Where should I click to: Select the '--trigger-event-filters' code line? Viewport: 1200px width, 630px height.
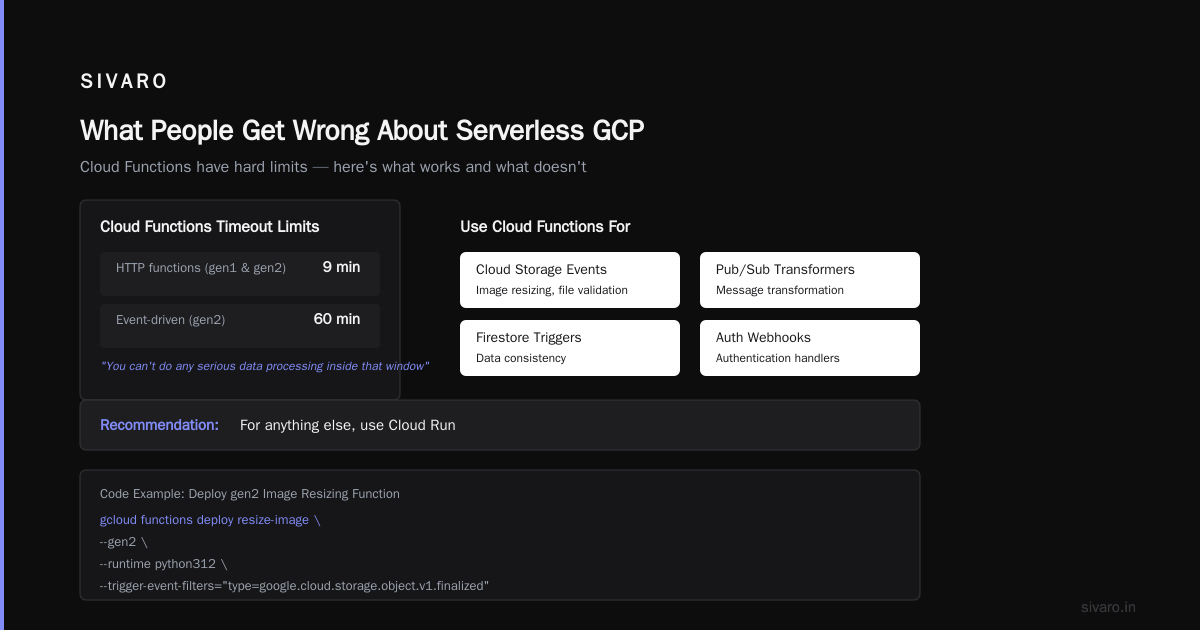click(295, 586)
